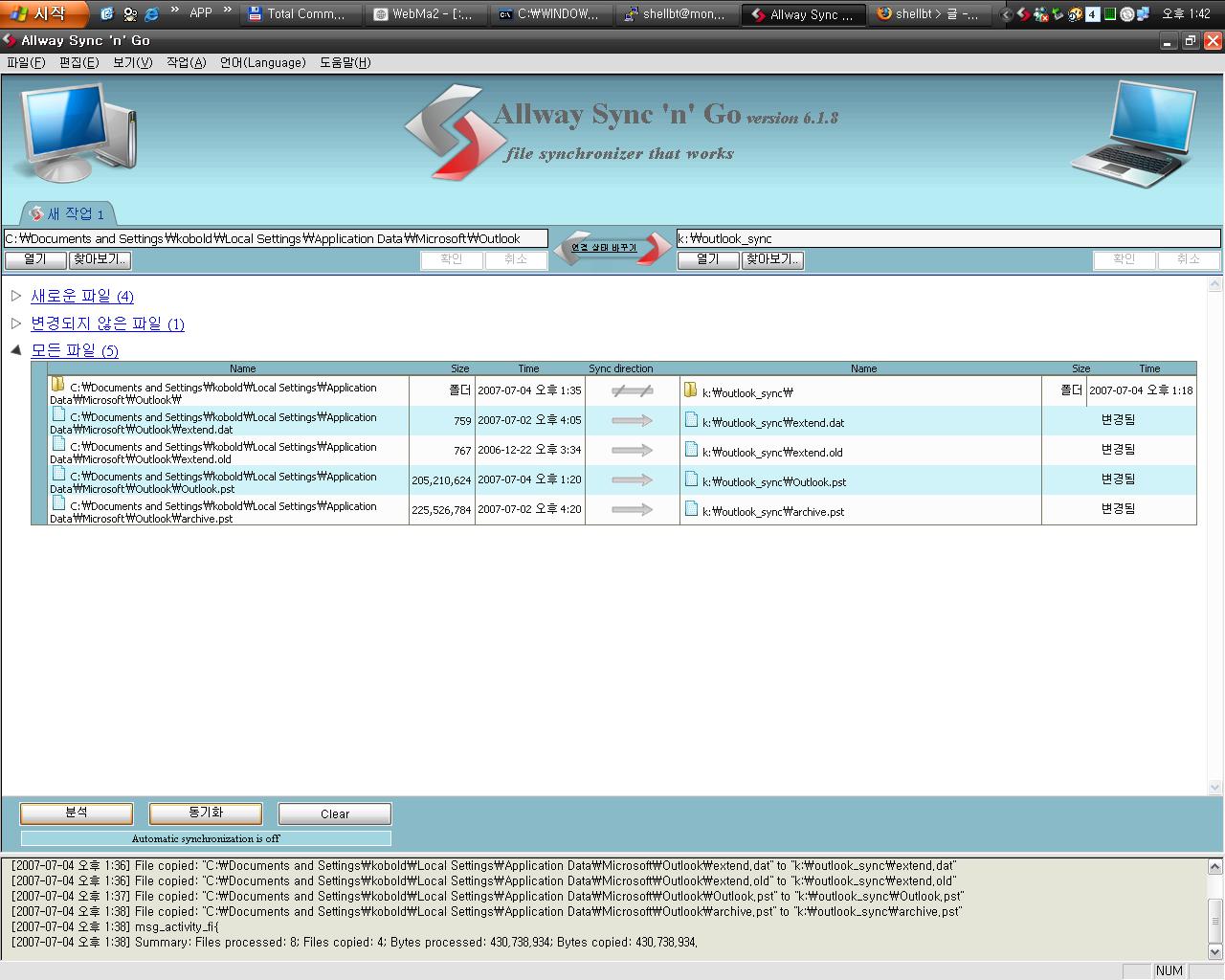Click the crossed-out sync arrow in folder row
Screen dimensions: 1225x980
tap(633, 390)
